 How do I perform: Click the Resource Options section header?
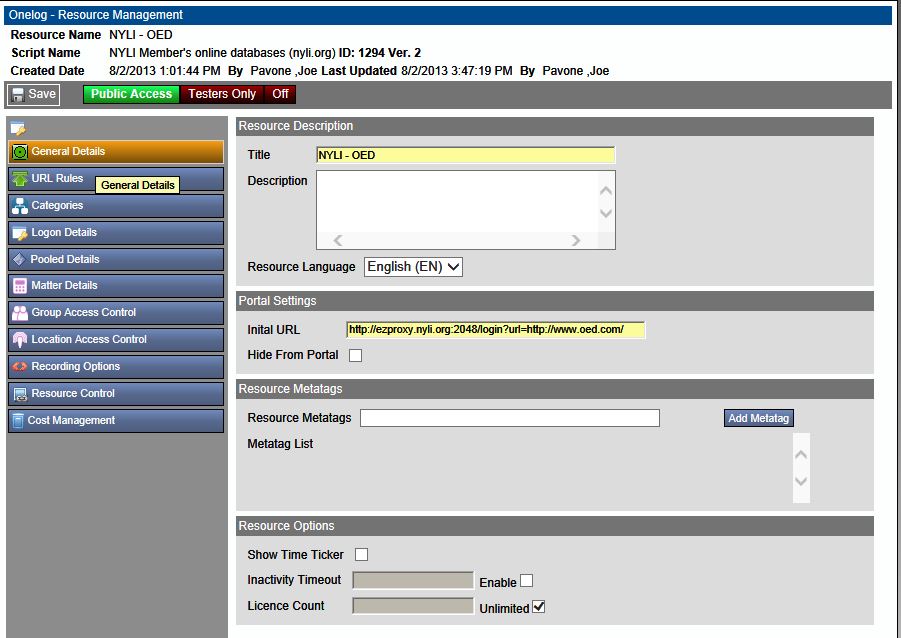[555, 526]
